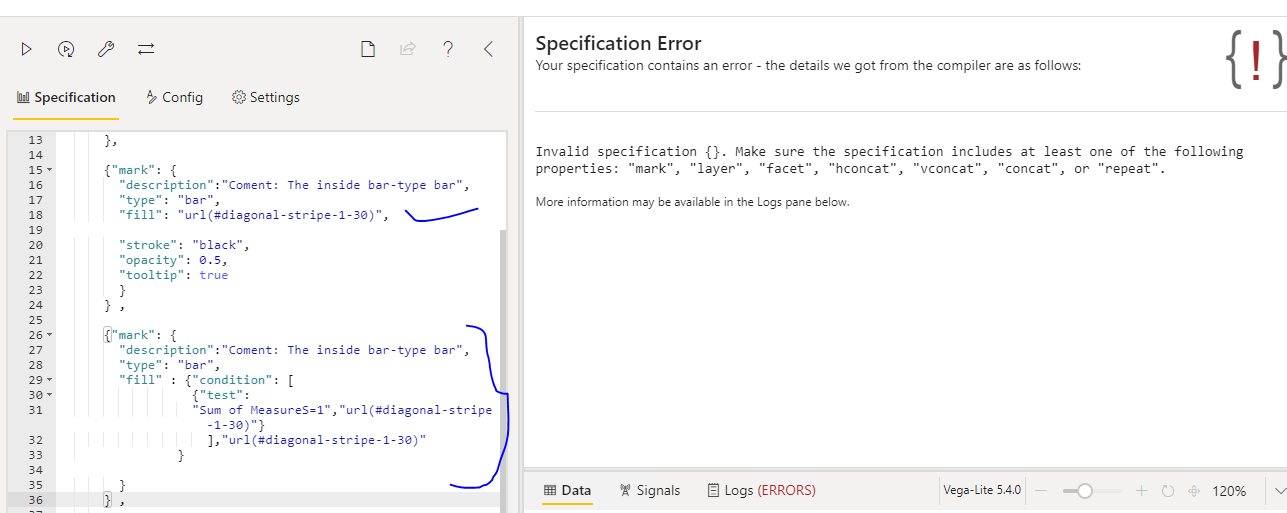Adjust the zoom level slider

pyautogui.click(x=1091, y=491)
